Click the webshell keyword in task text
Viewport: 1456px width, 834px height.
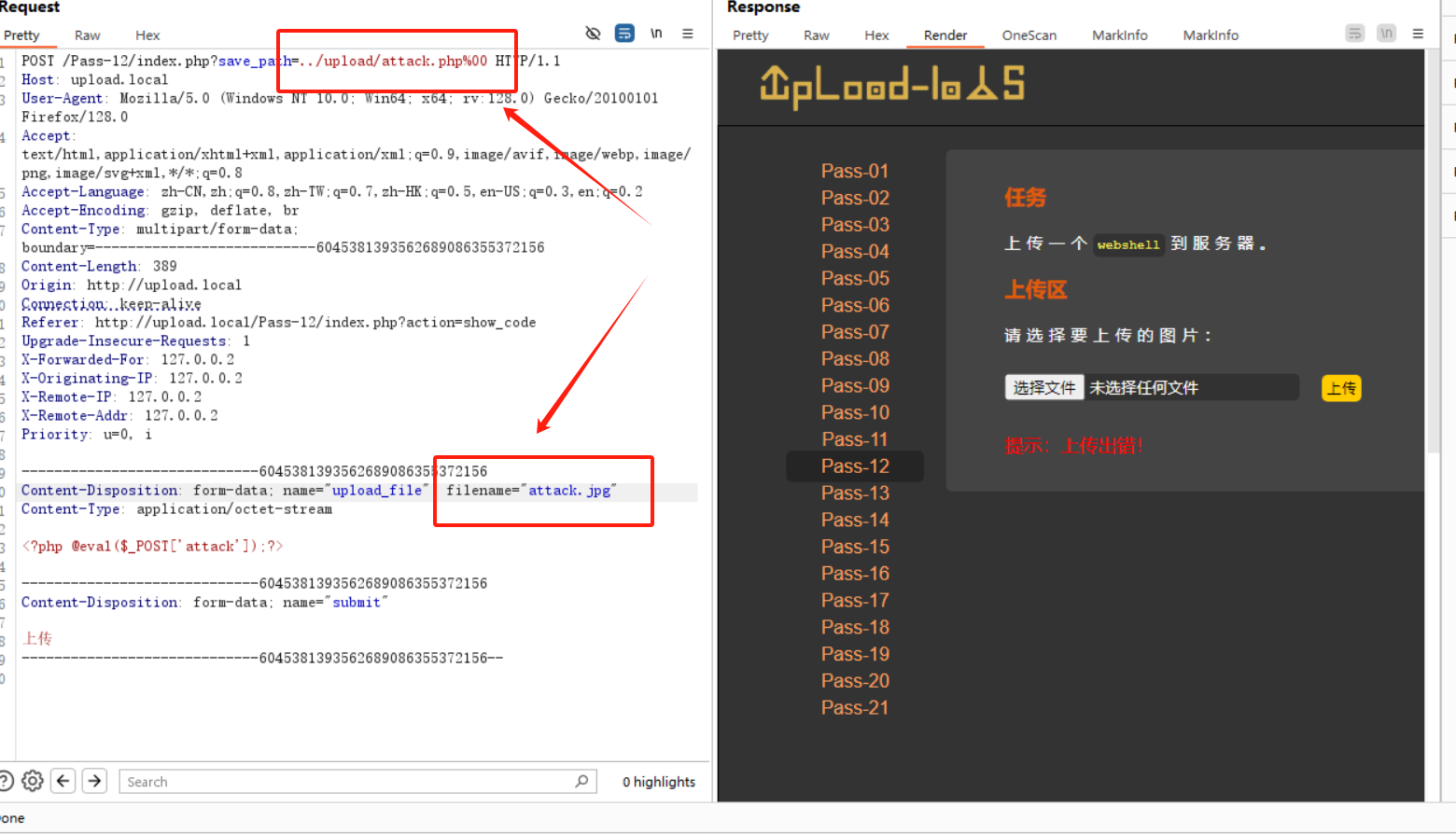click(x=1128, y=244)
